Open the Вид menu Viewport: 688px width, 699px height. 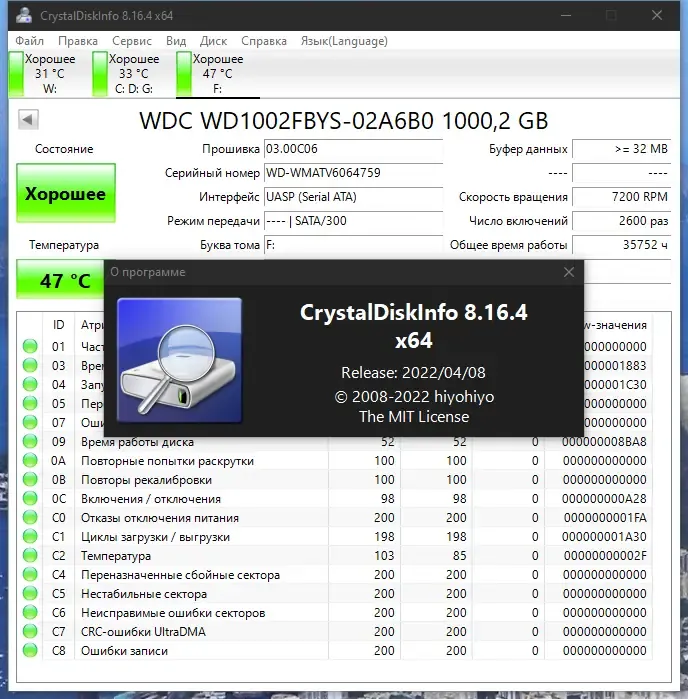(x=176, y=41)
